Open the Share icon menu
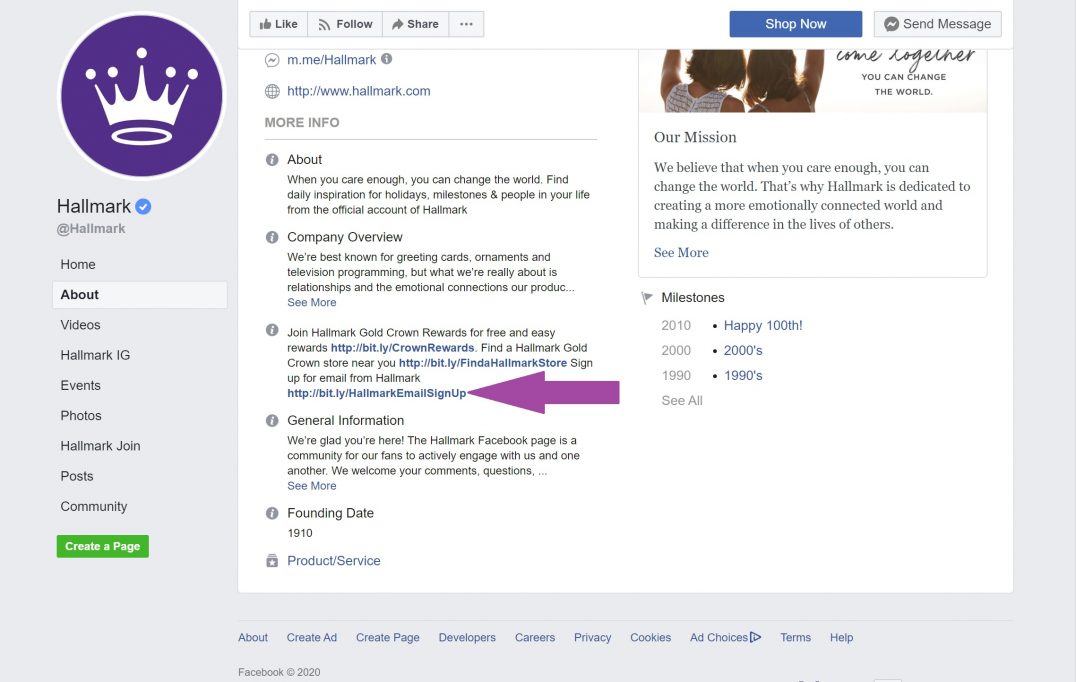The width and height of the screenshot is (1076, 682). 399,23
